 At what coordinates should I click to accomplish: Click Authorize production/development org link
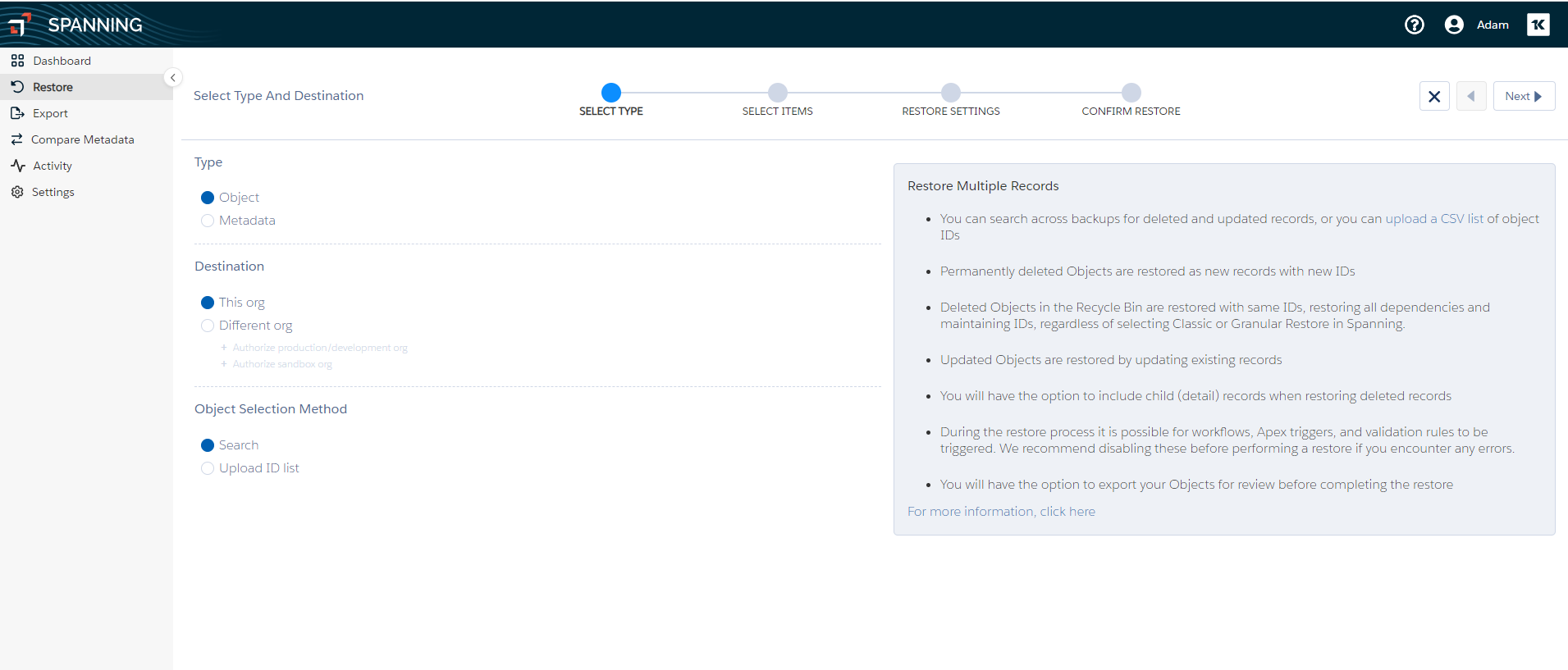(319, 348)
